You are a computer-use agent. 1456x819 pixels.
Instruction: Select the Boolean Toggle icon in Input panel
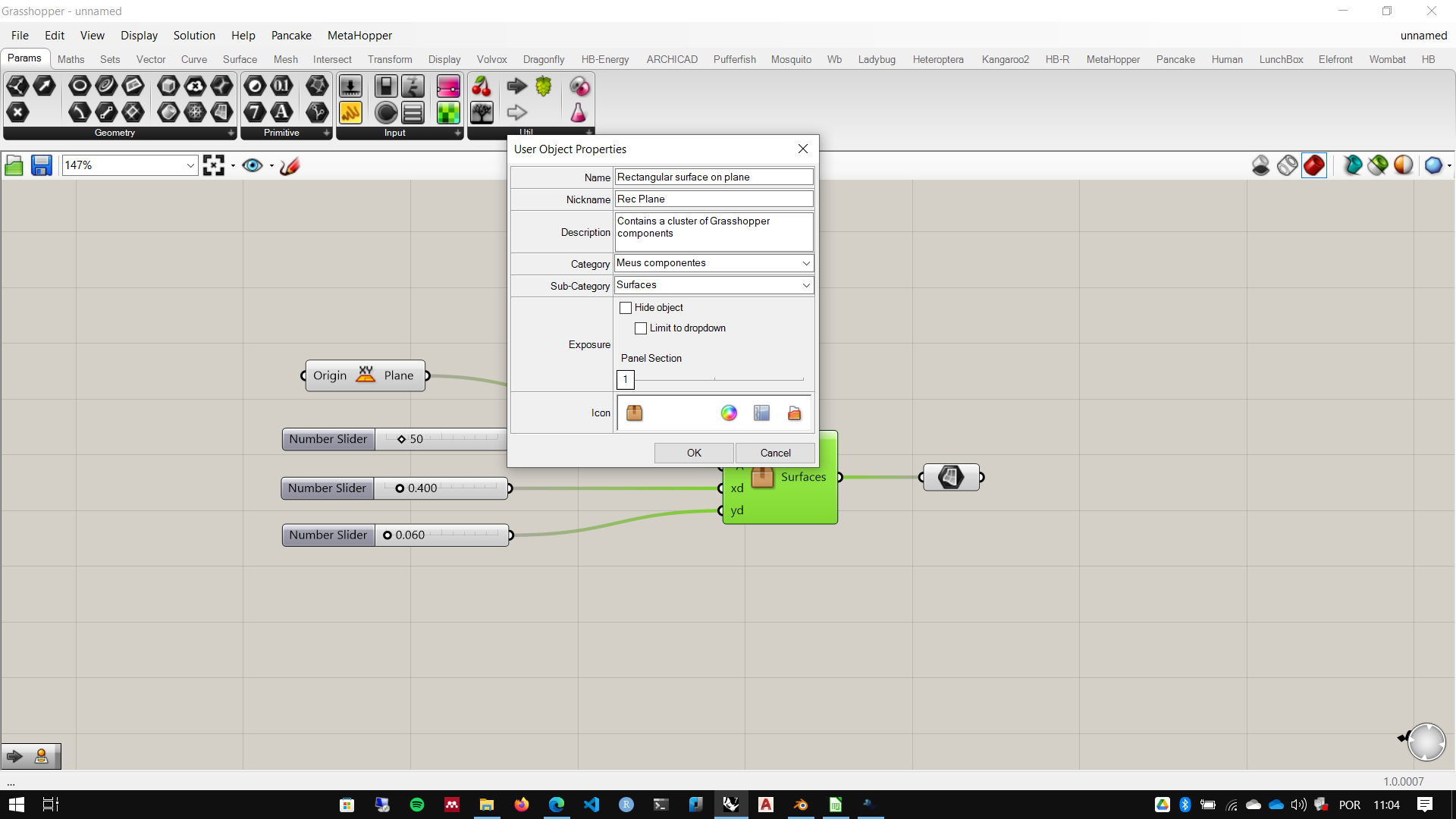pos(386,86)
